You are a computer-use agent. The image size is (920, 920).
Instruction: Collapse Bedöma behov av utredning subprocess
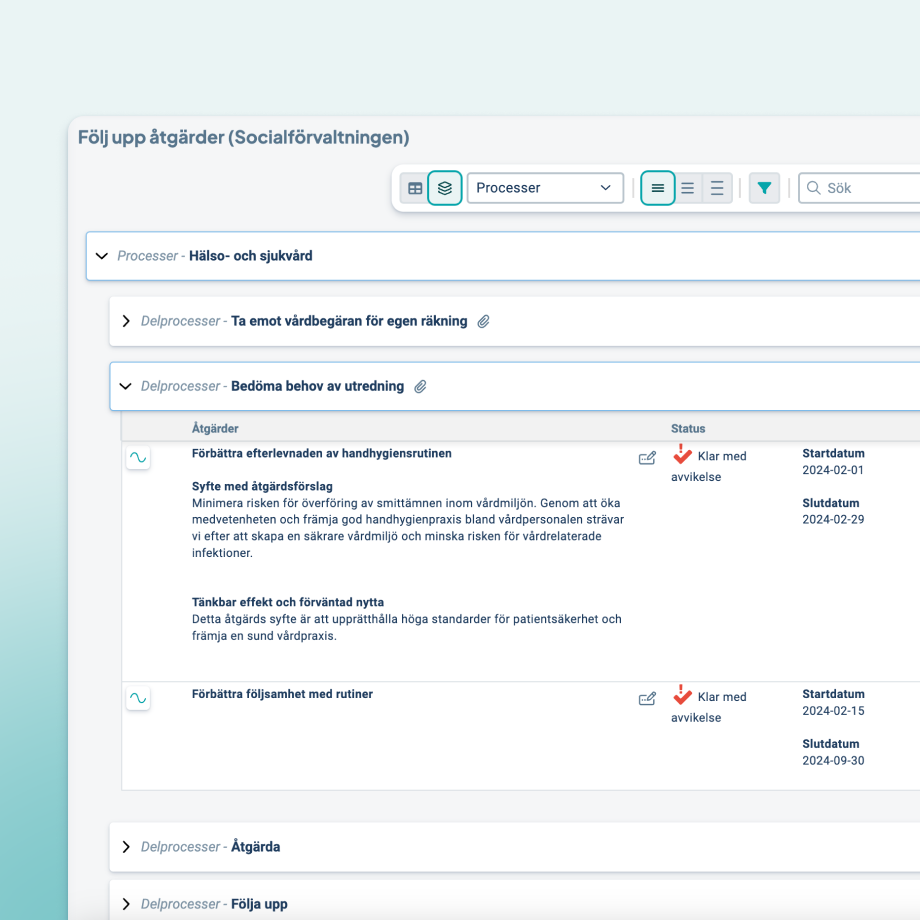[126, 386]
